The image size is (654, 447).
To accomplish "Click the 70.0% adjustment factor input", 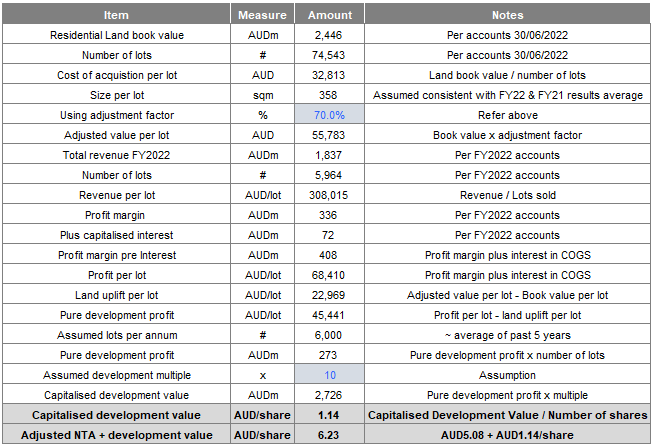I will 329,115.
